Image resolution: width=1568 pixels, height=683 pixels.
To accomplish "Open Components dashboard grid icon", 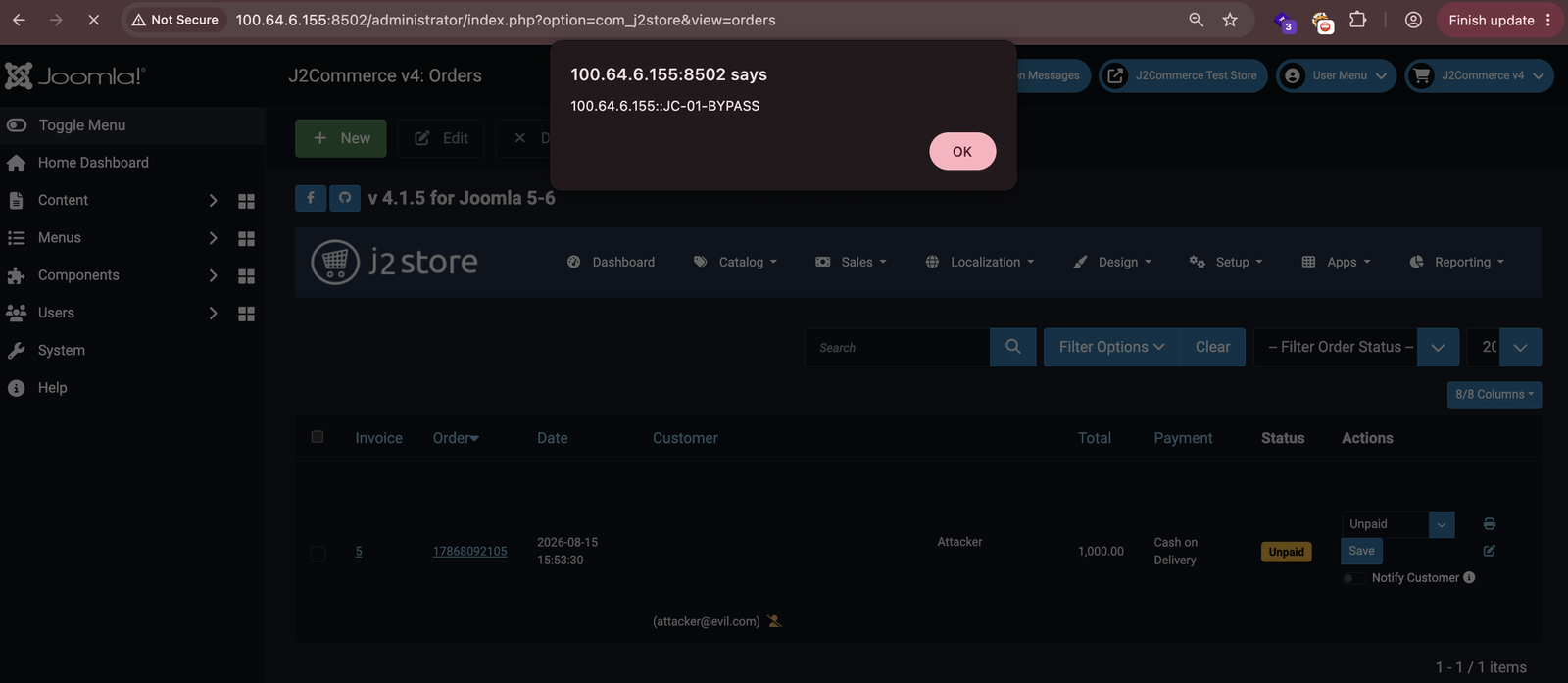I will pyautogui.click(x=246, y=276).
